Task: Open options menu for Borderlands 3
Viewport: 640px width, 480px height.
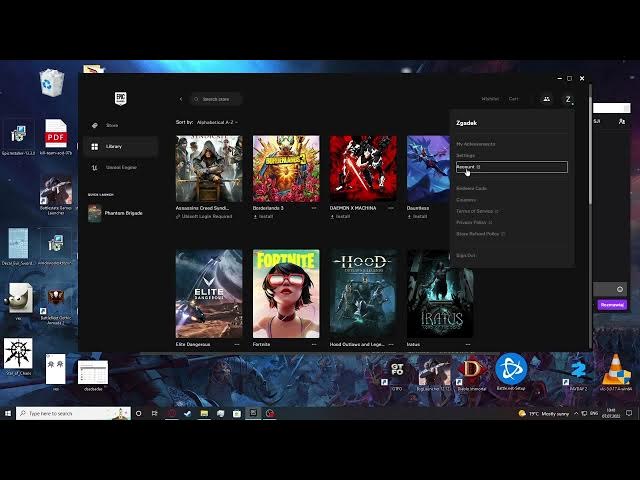Action: [314, 208]
